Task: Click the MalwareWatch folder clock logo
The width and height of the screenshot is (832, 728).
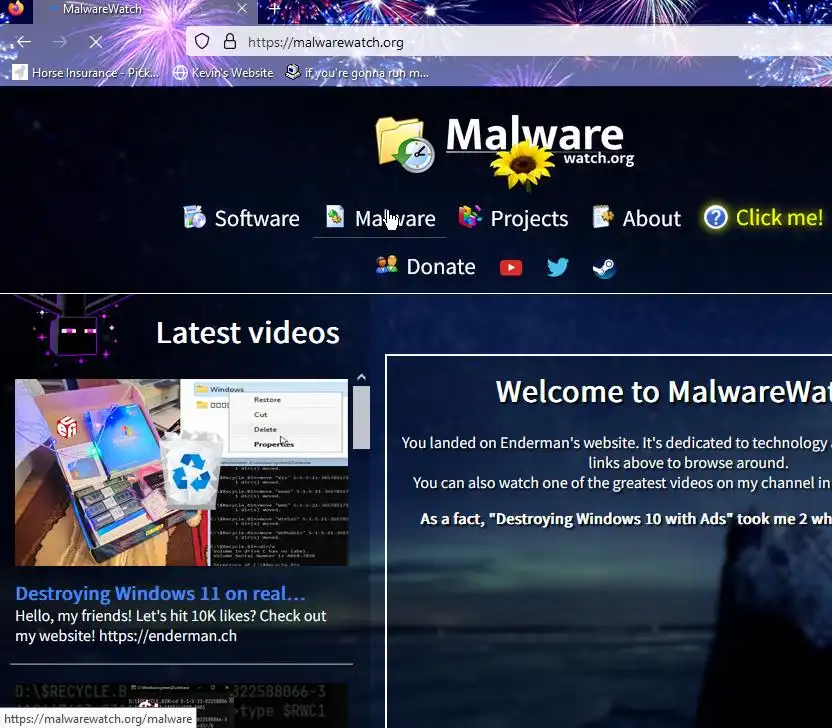Action: click(404, 144)
